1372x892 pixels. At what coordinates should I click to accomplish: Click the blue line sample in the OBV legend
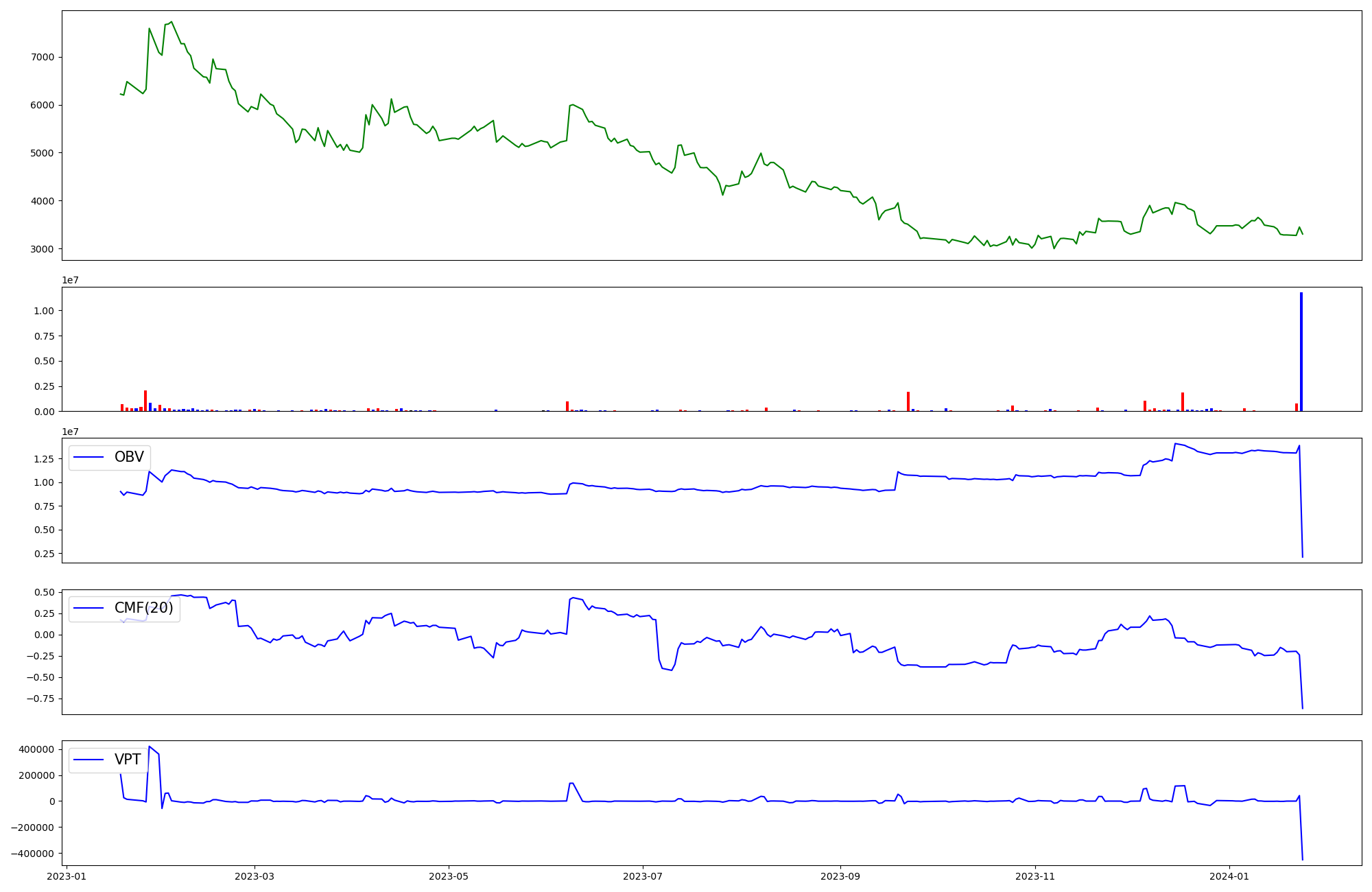click(x=88, y=457)
